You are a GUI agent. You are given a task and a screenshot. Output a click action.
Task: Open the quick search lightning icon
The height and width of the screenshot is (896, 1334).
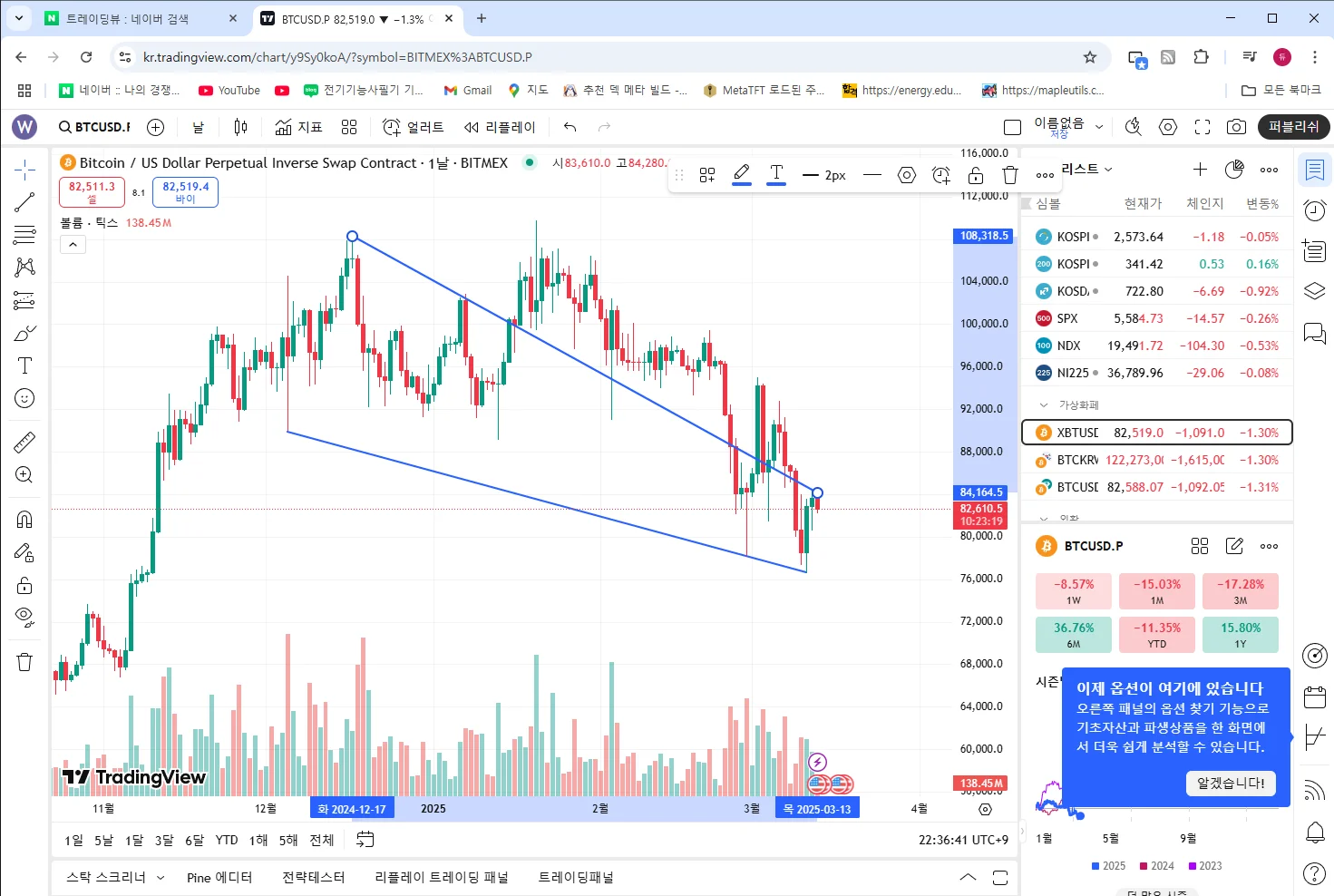point(1133,127)
